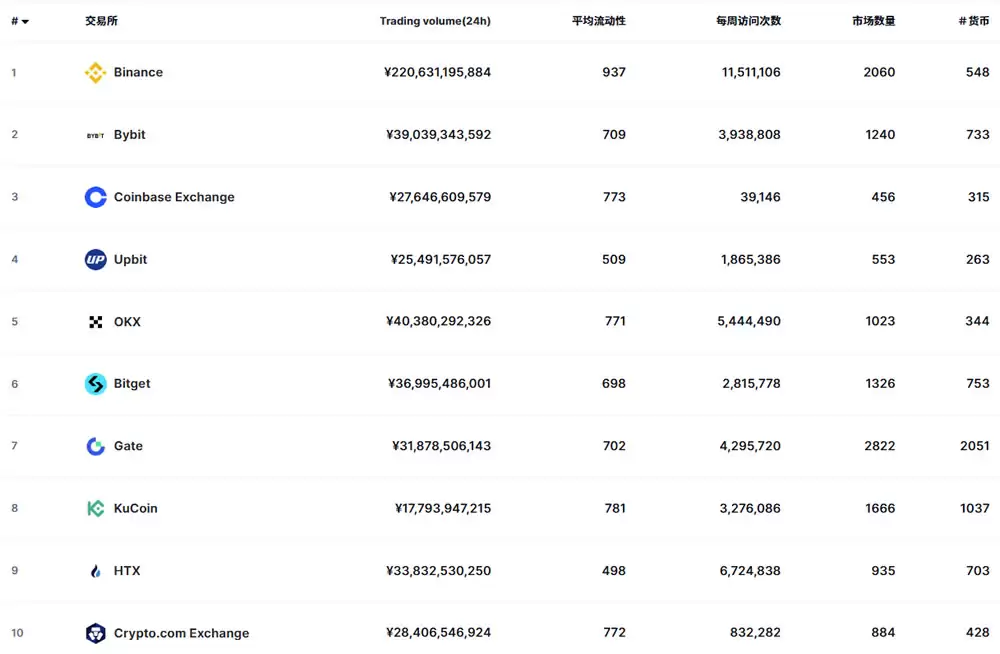Sort by 平均流动性 column header

598,21
